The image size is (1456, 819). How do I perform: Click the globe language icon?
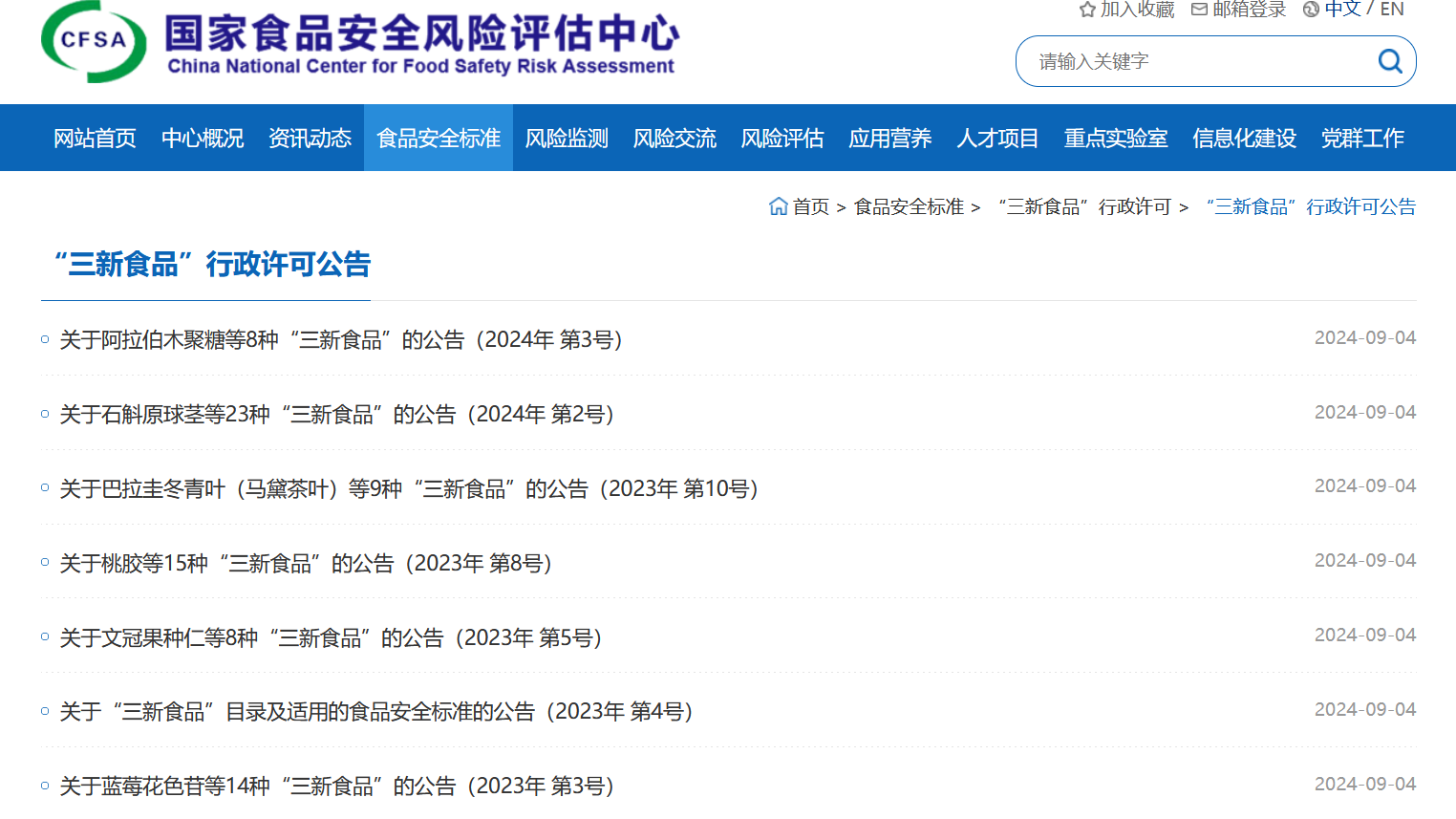[1311, 10]
